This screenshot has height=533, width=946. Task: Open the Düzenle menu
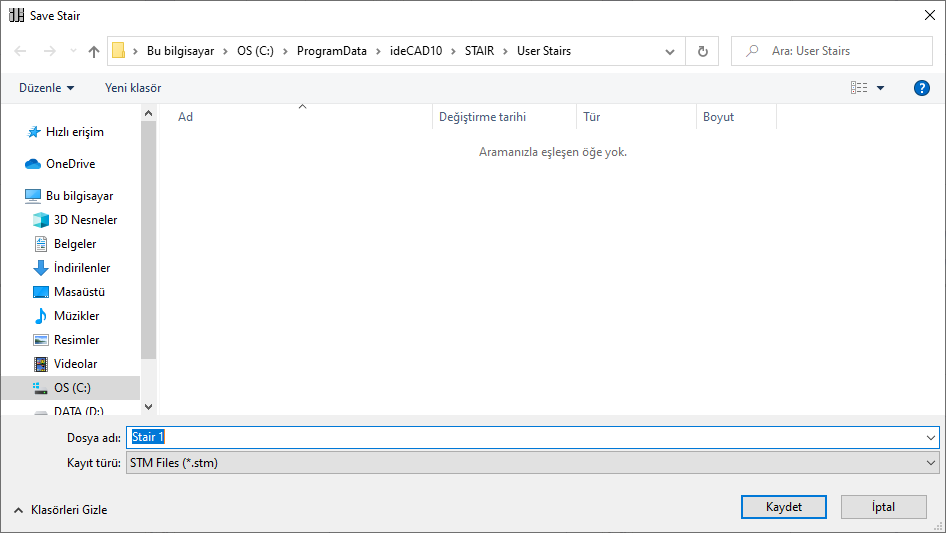tap(46, 88)
